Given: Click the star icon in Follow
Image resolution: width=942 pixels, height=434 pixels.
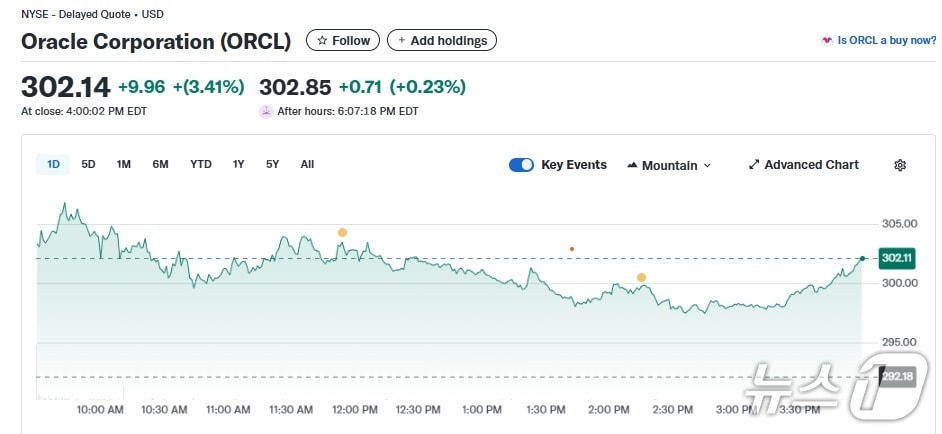Looking at the screenshot, I should coord(322,41).
